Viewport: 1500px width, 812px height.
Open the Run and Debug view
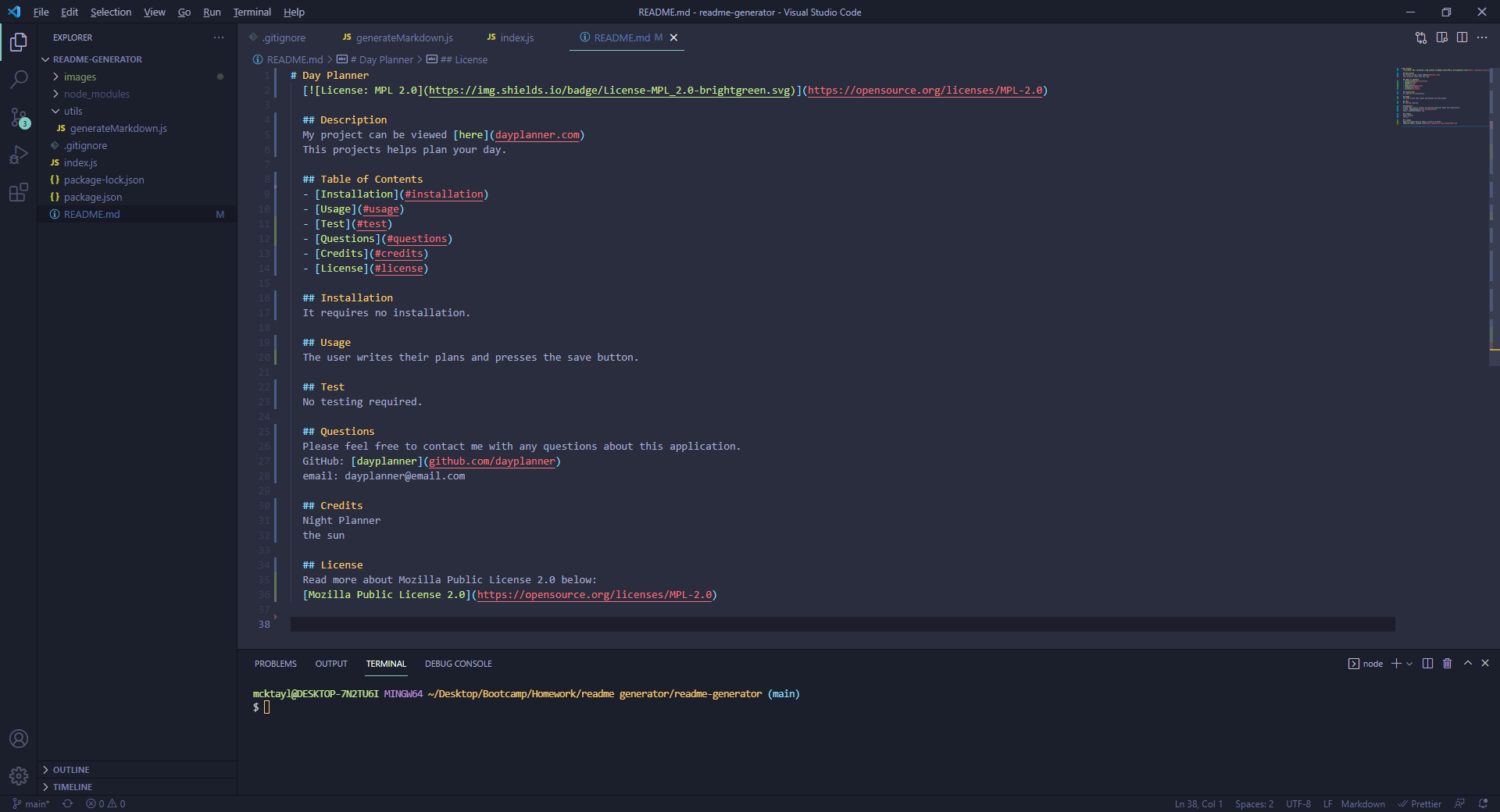(19, 155)
